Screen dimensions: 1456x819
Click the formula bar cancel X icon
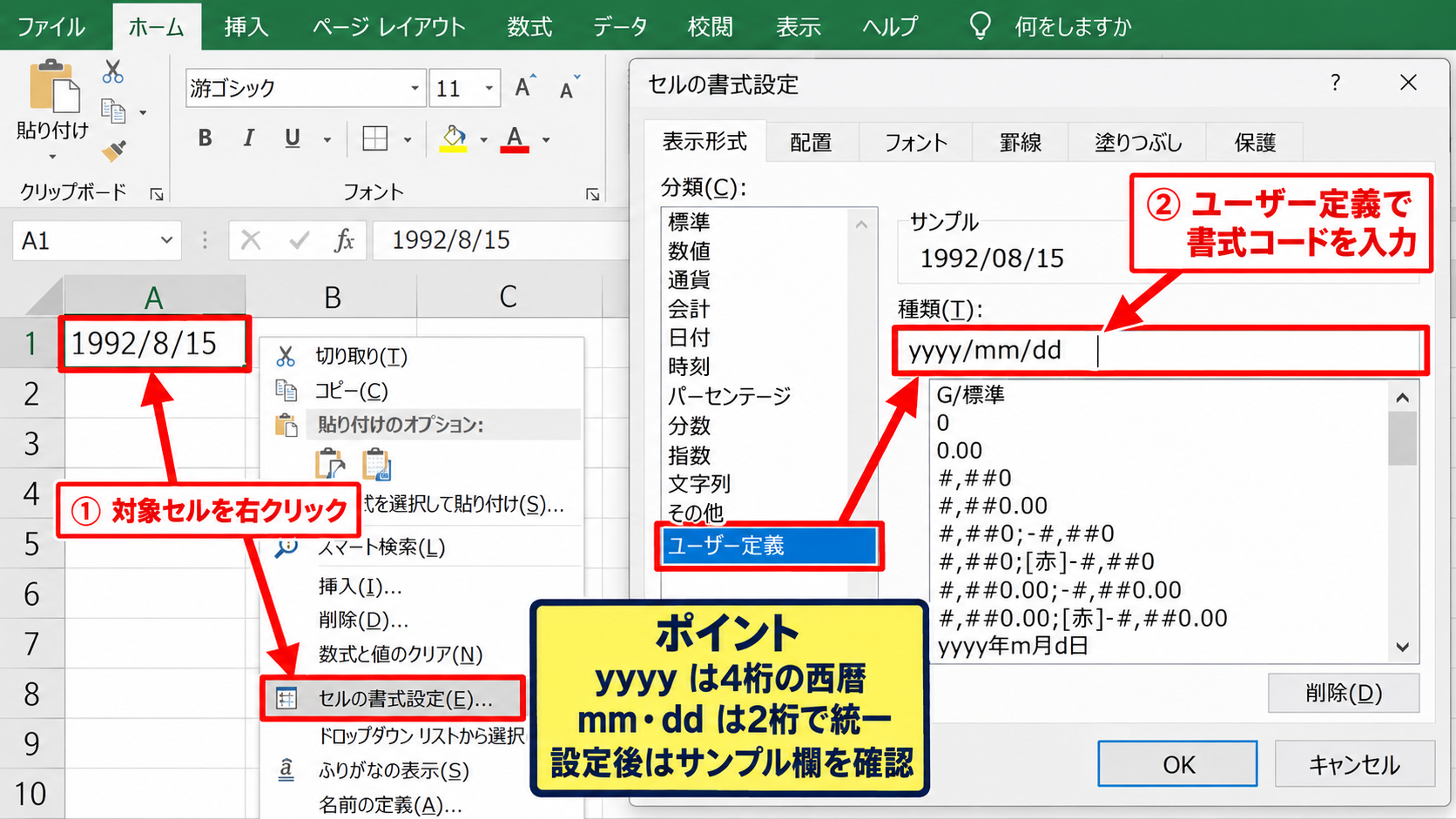[251, 240]
